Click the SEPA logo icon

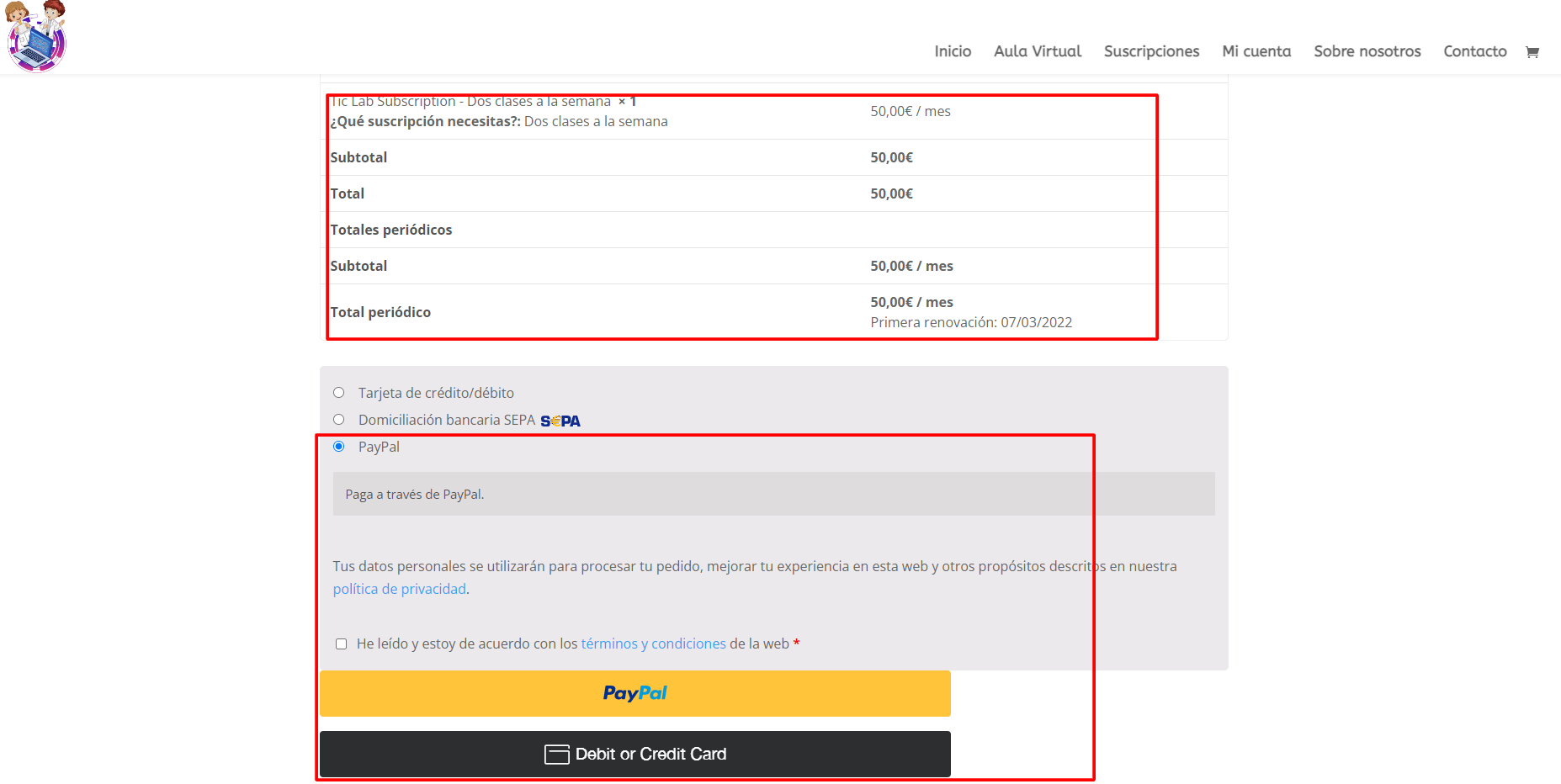(x=560, y=421)
